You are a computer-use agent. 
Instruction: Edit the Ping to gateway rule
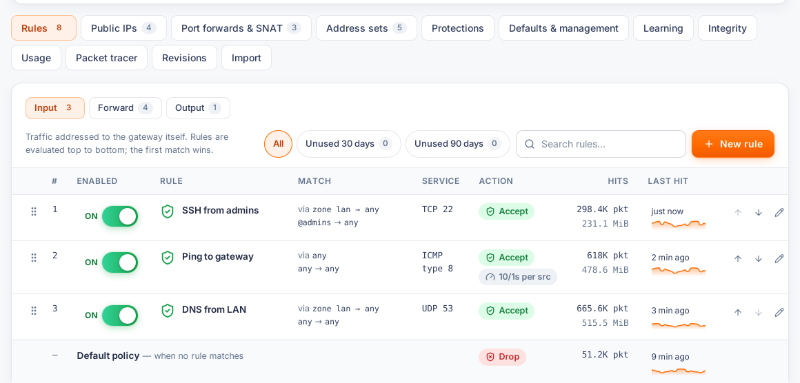779,259
